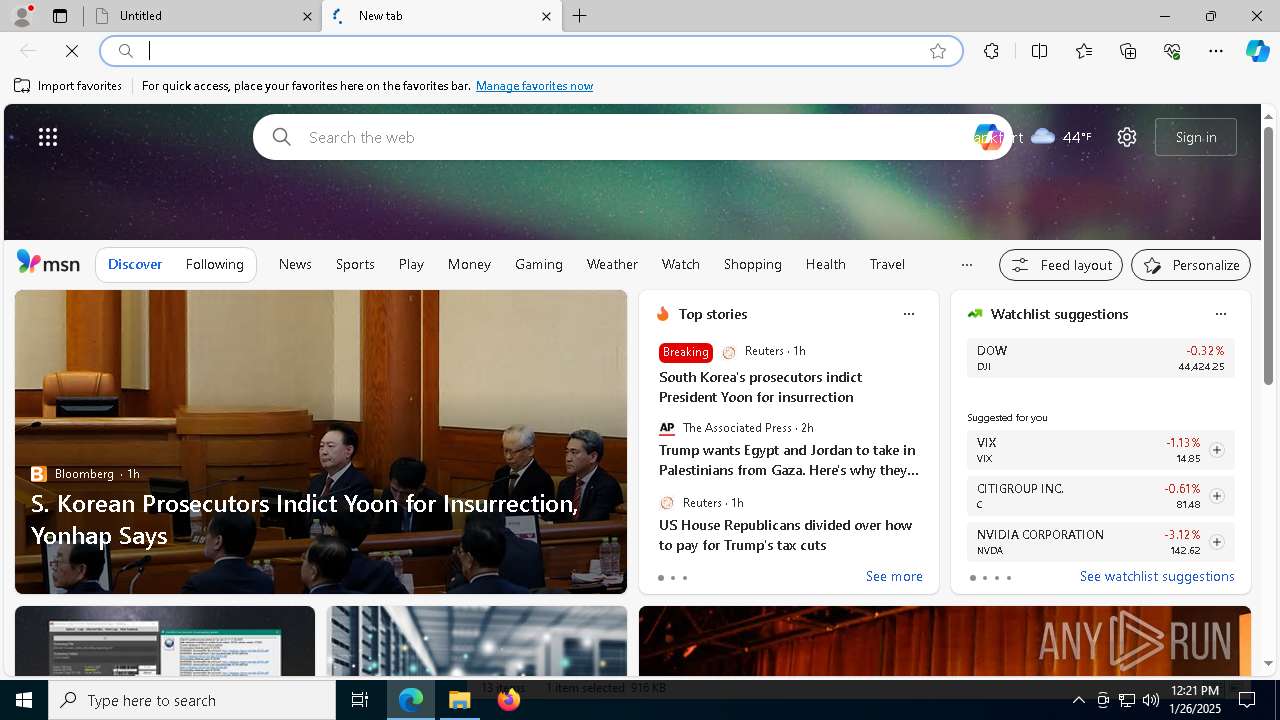1280x720 pixels.
Task: Add this page to favorites star icon
Action: click(x=938, y=51)
